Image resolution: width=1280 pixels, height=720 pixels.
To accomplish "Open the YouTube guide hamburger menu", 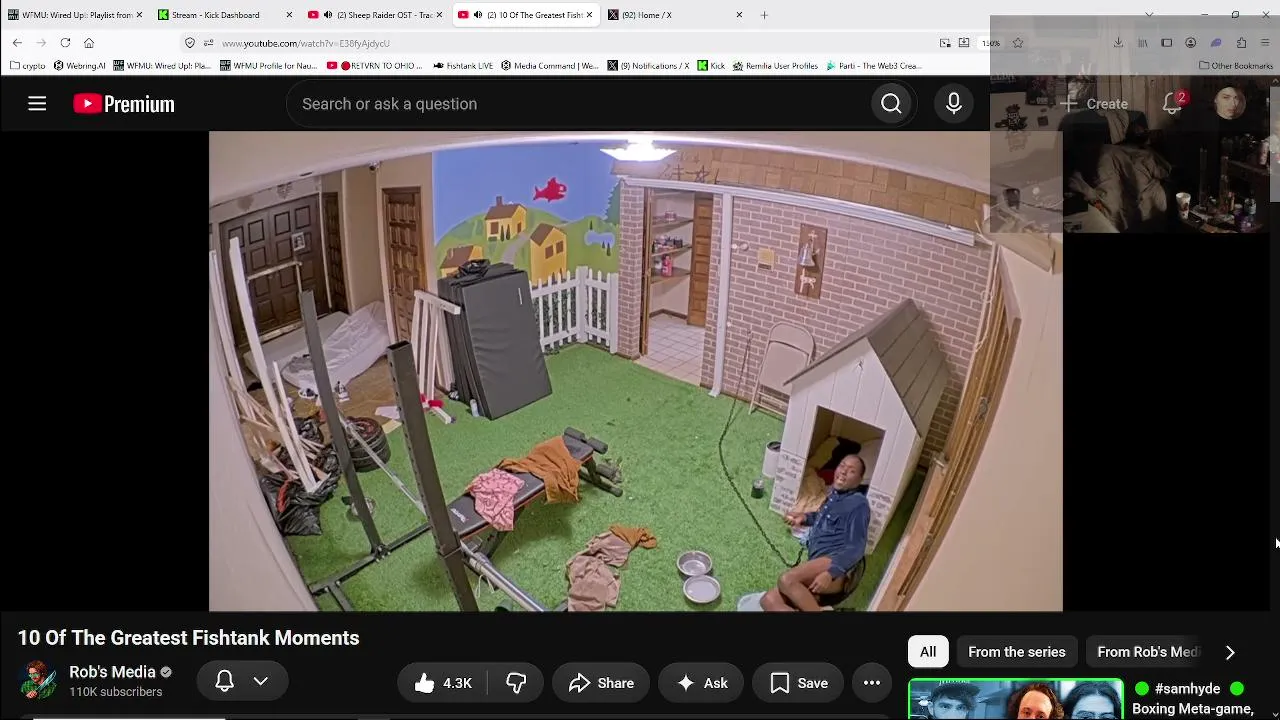I will point(37,104).
